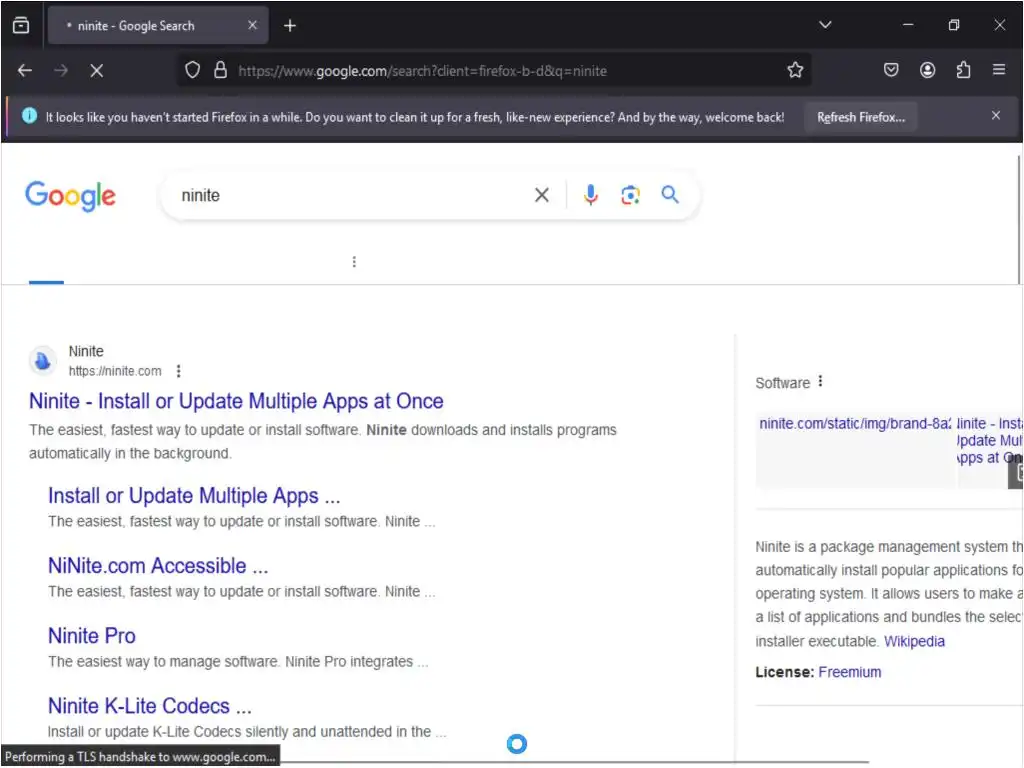Go to Google home via logo

pyautogui.click(x=71, y=196)
